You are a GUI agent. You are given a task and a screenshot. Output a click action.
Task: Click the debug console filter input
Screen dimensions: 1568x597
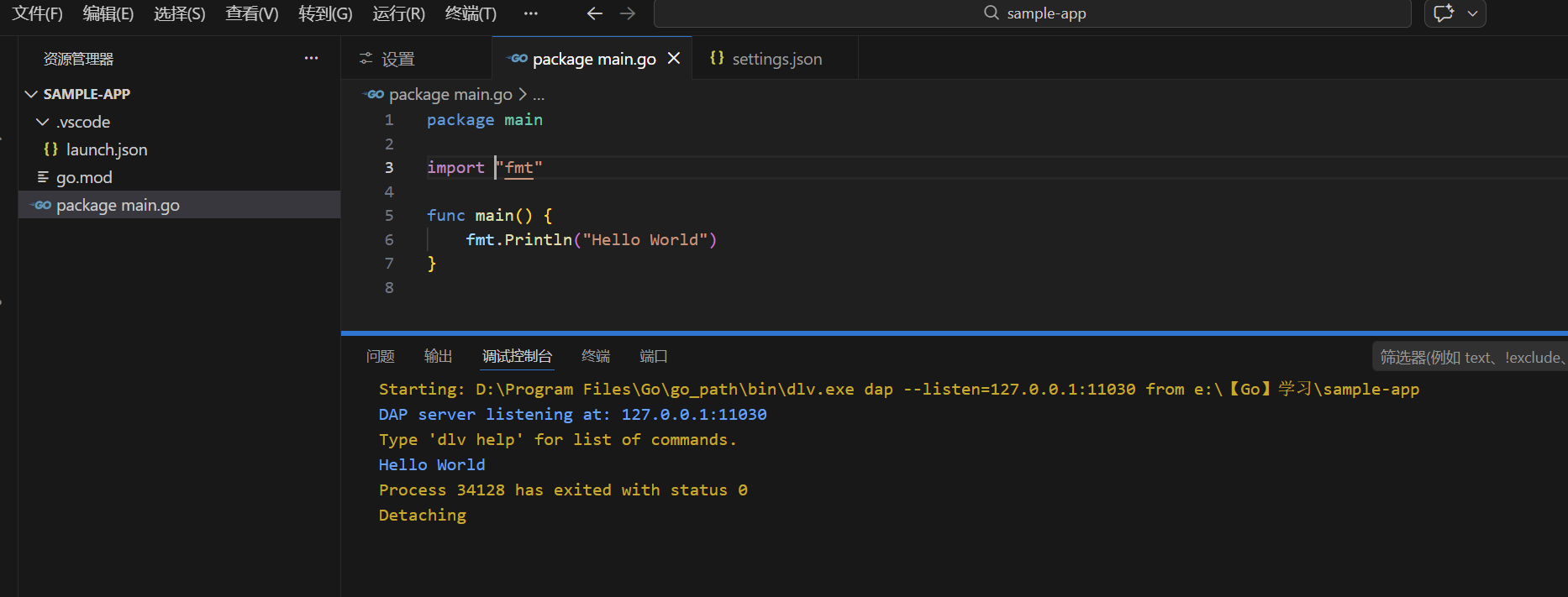pyautogui.click(x=1471, y=357)
